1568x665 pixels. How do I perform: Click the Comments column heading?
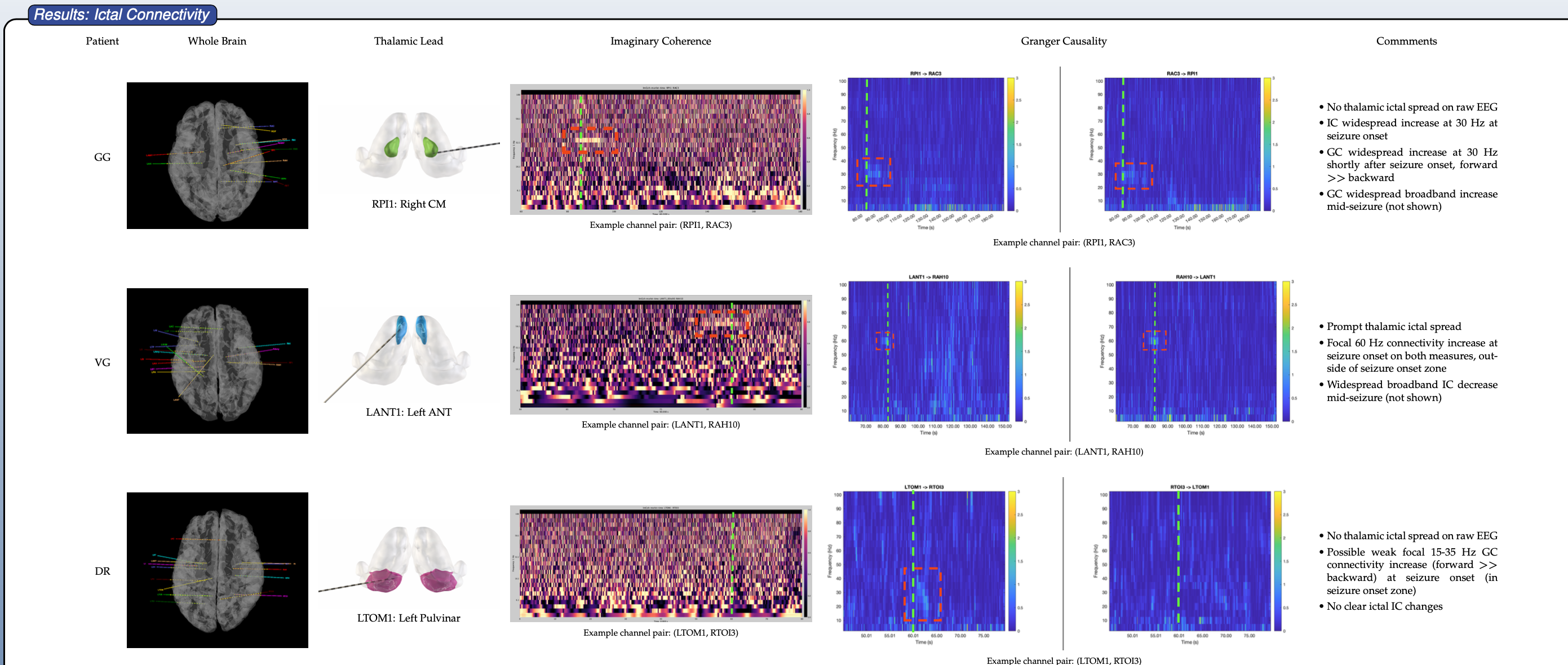point(1406,41)
